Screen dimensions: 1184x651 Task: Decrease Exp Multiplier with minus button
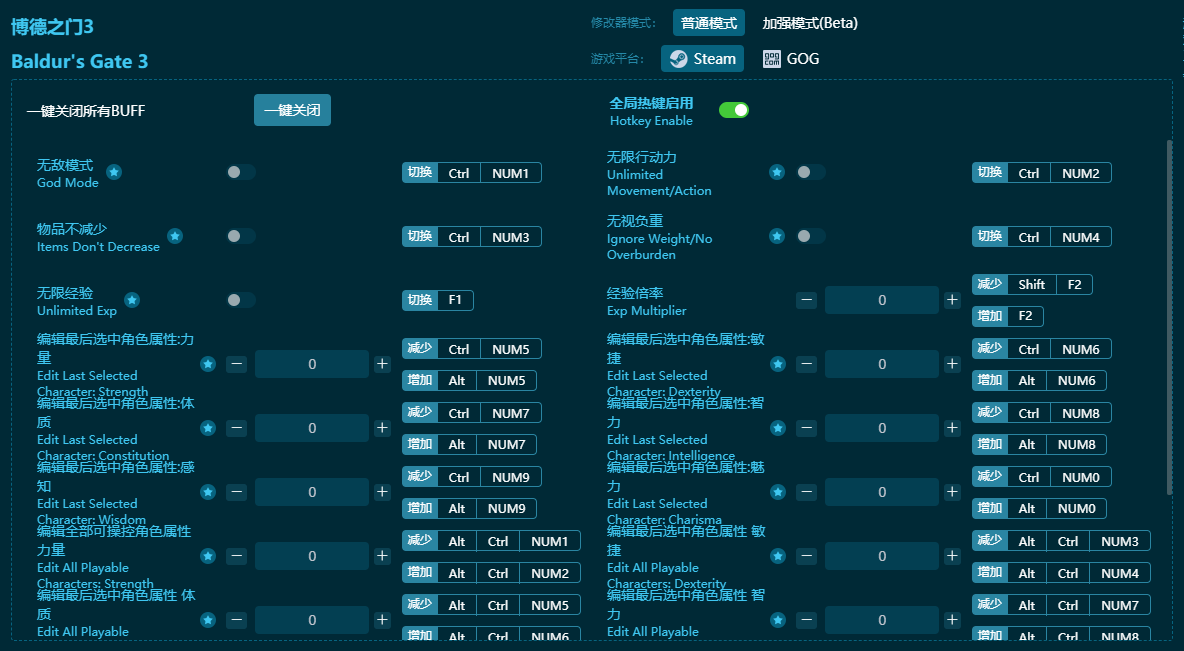(806, 300)
